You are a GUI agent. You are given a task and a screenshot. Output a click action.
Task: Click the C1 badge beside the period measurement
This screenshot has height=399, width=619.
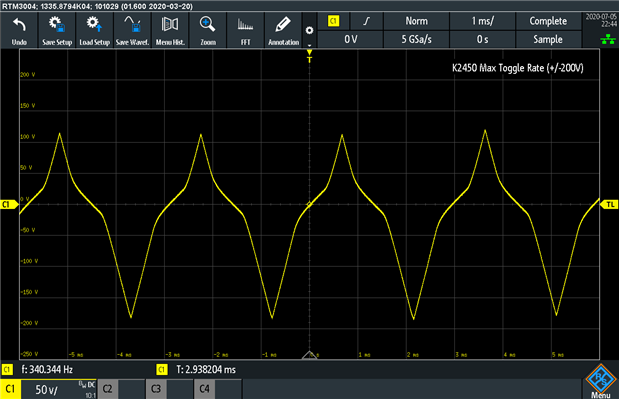(162, 369)
